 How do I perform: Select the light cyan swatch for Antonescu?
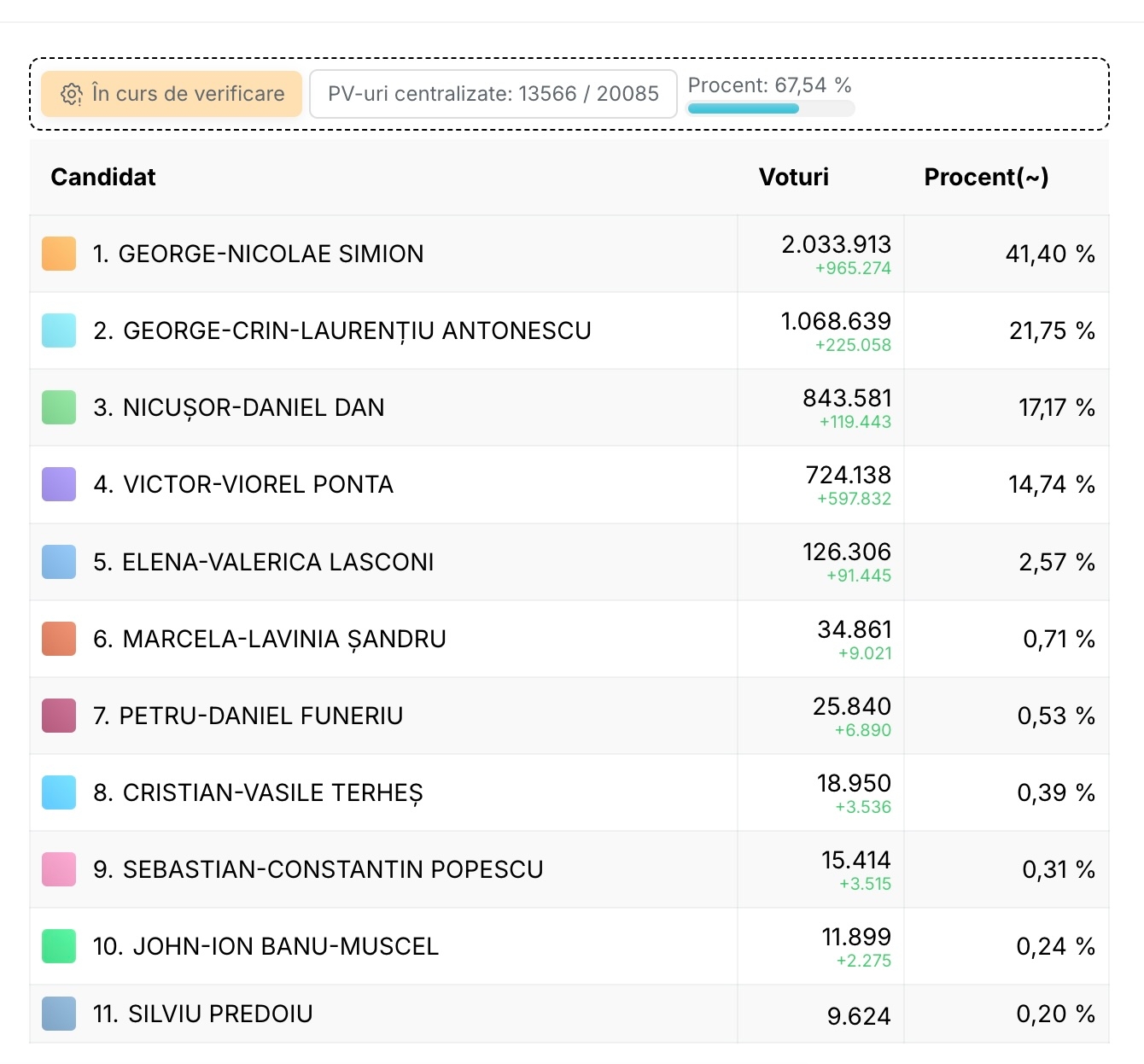pyautogui.click(x=59, y=330)
